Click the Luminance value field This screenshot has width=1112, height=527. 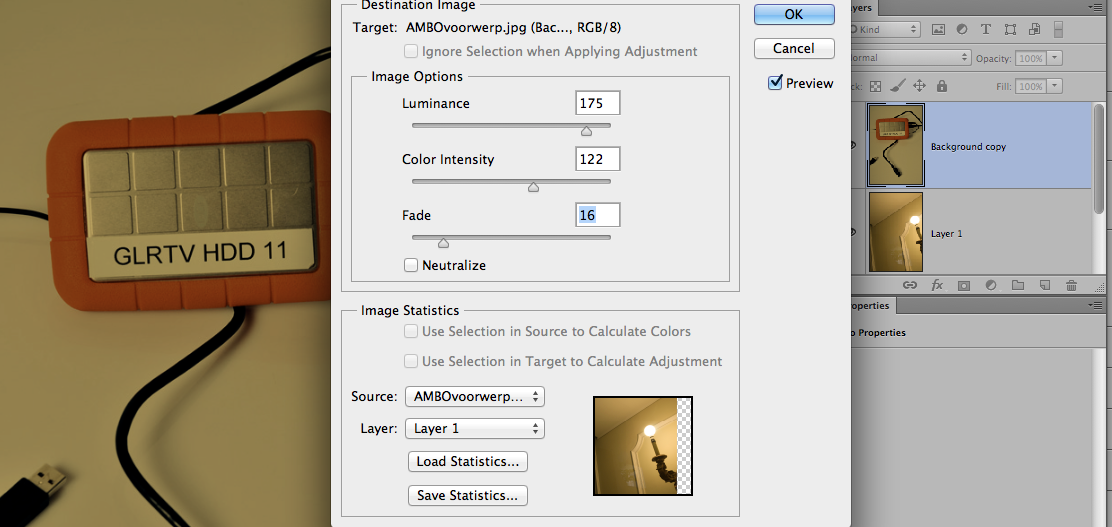(598, 103)
